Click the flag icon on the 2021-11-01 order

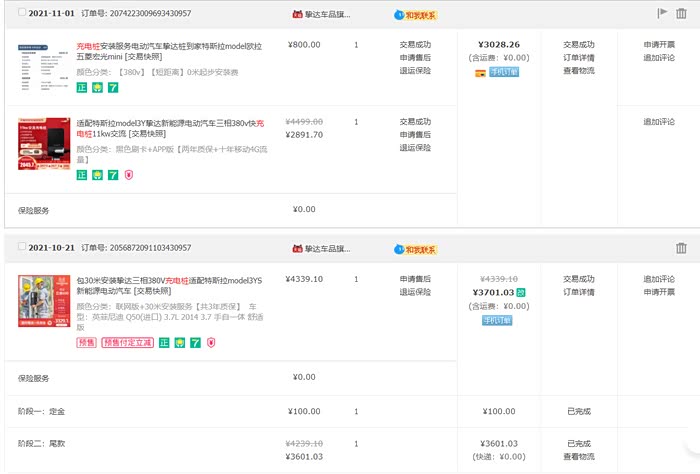(662, 13)
